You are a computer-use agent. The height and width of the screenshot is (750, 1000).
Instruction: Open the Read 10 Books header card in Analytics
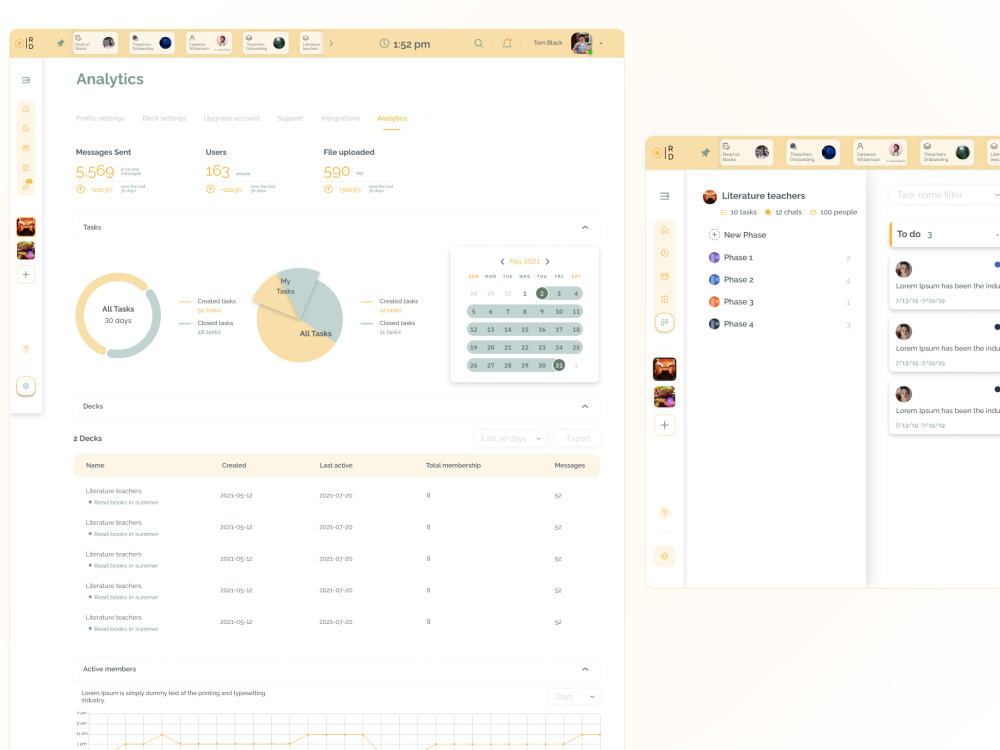pyautogui.click(x=96, y=43)
